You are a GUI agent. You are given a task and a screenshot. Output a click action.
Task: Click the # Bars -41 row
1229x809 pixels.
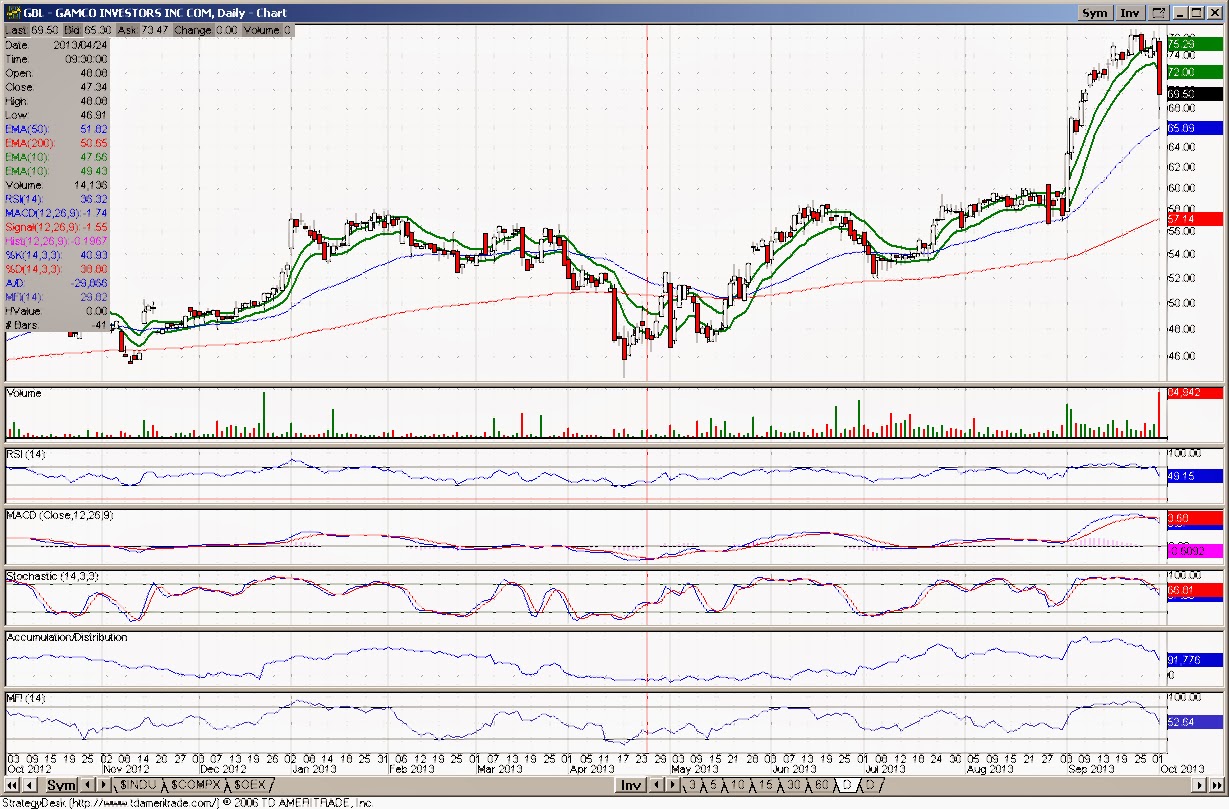click(57, 325)
